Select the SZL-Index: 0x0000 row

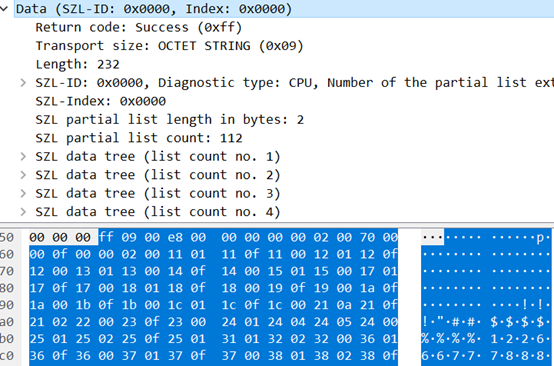pos(100,101)
